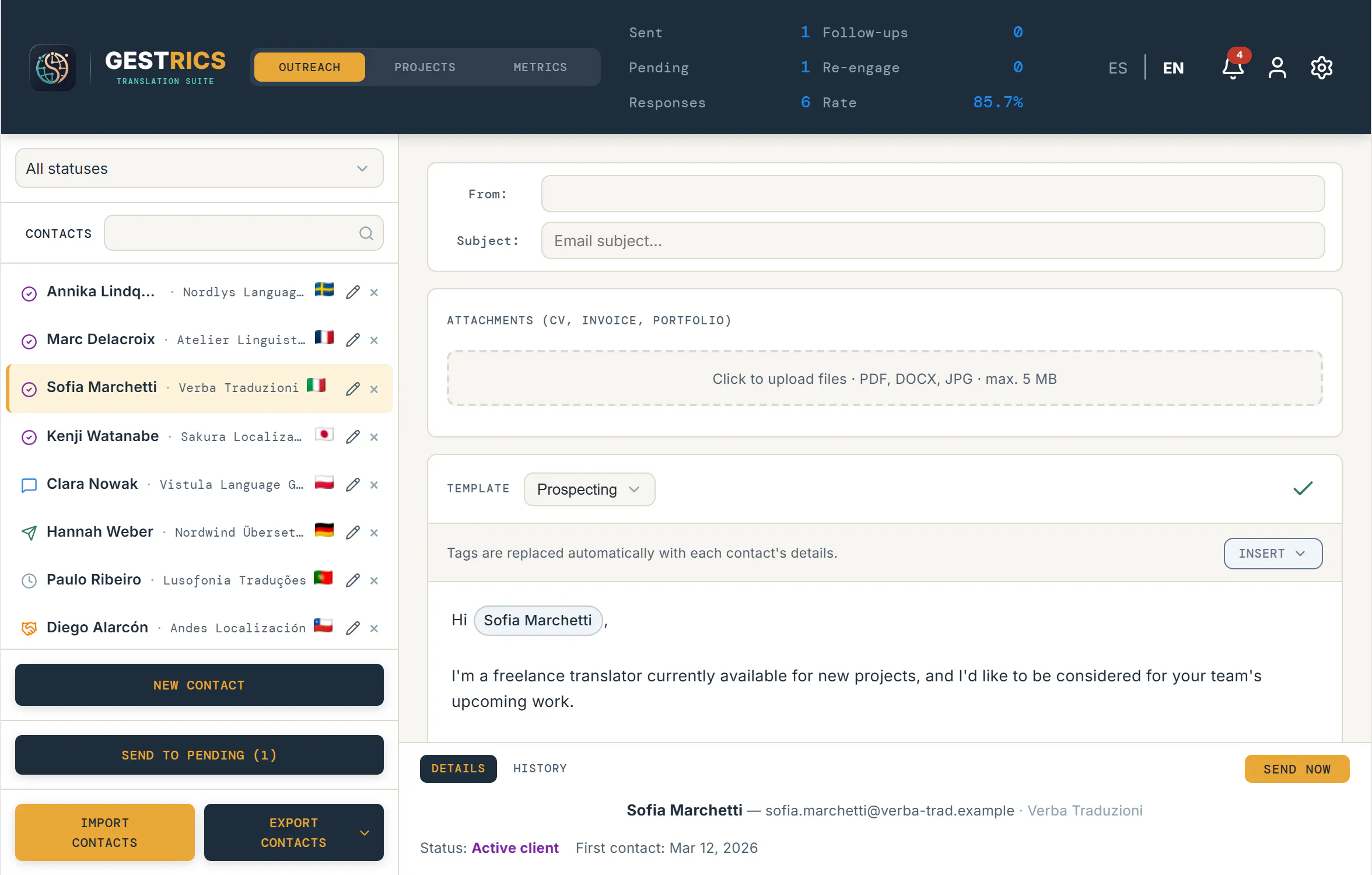Viewport: 1372px width, 875px height.
Task: Open the user profile icon
Action: [1277, 68]
